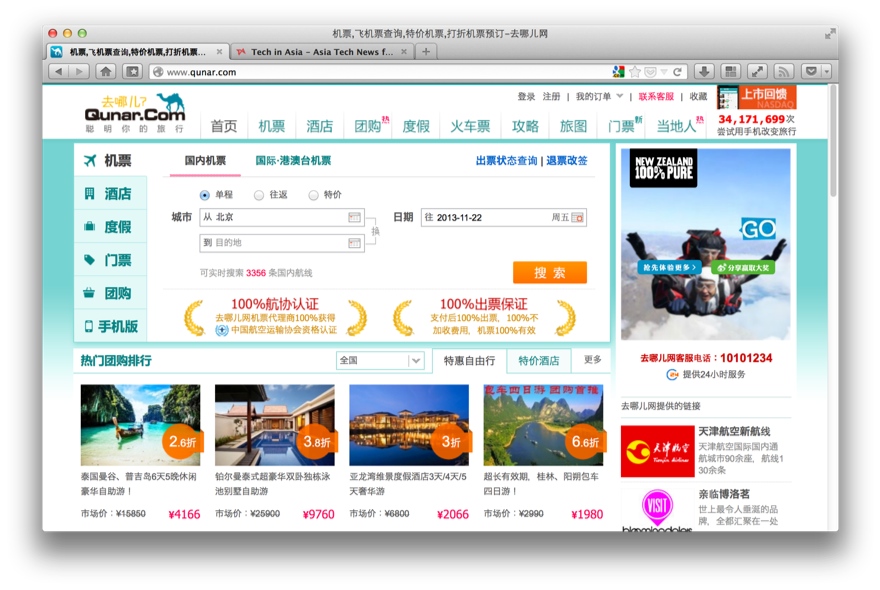Click the 上市回馈 NASDAQ promo banner
The height and width of the screenshot is (590, 880).
click(757, 97)
